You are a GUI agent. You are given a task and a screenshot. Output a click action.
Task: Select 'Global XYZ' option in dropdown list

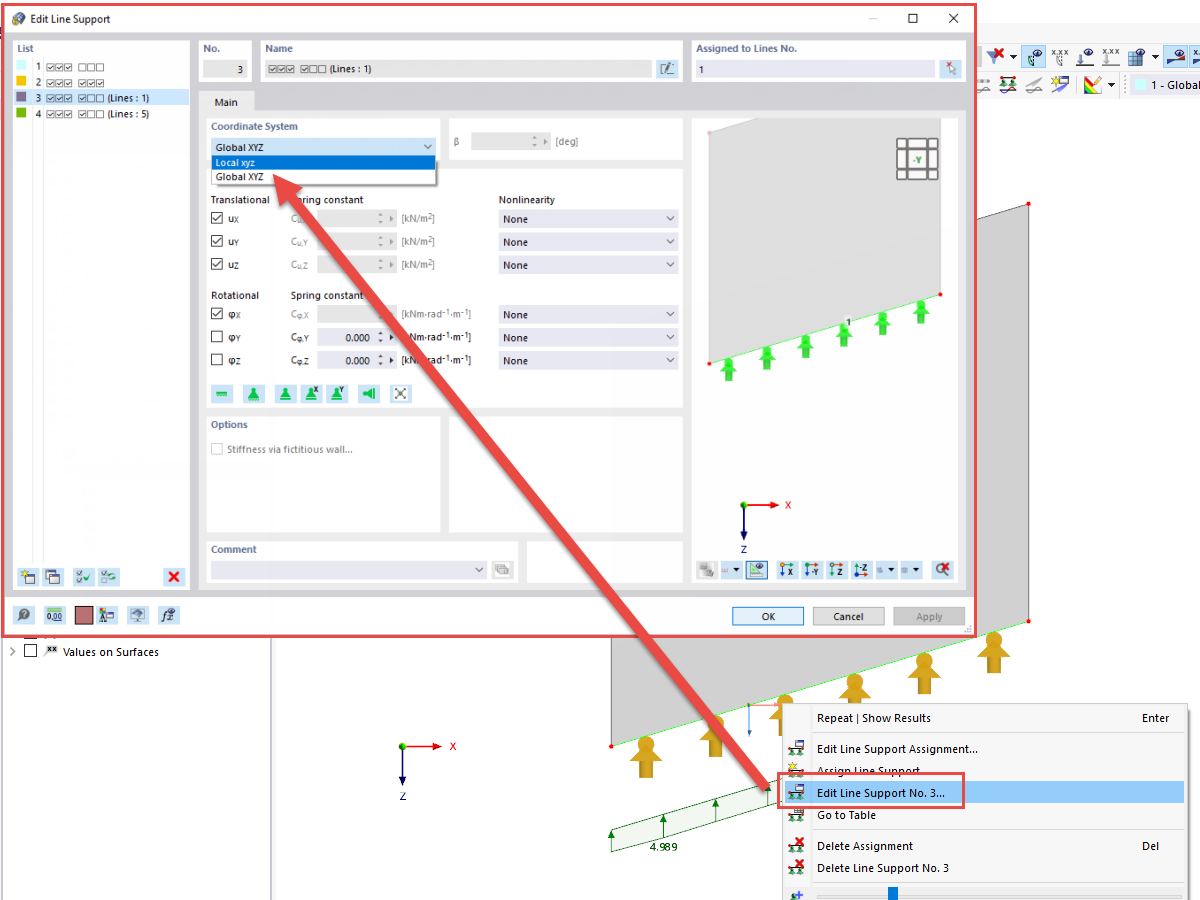click(324, 177)
